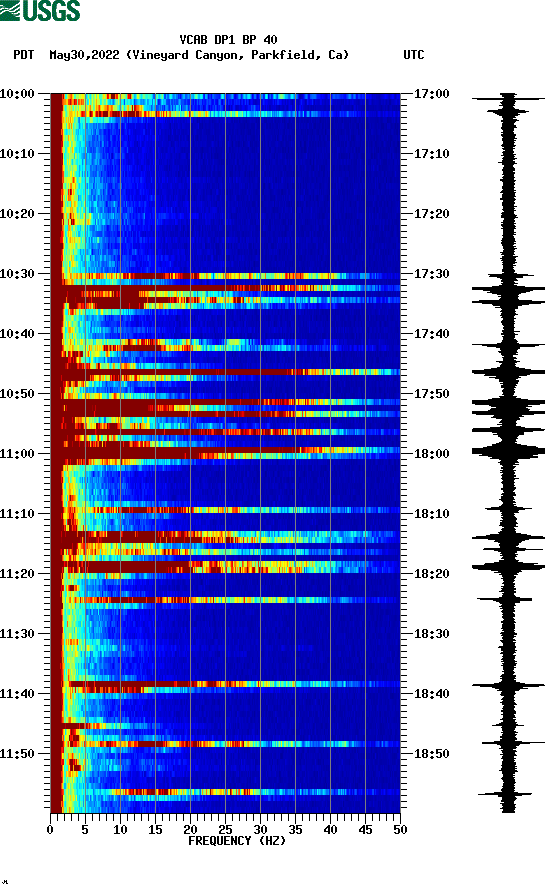Click the seismogram trace at the 17:00 start
This screenshot has width=552, height=893.
(508, 99)
